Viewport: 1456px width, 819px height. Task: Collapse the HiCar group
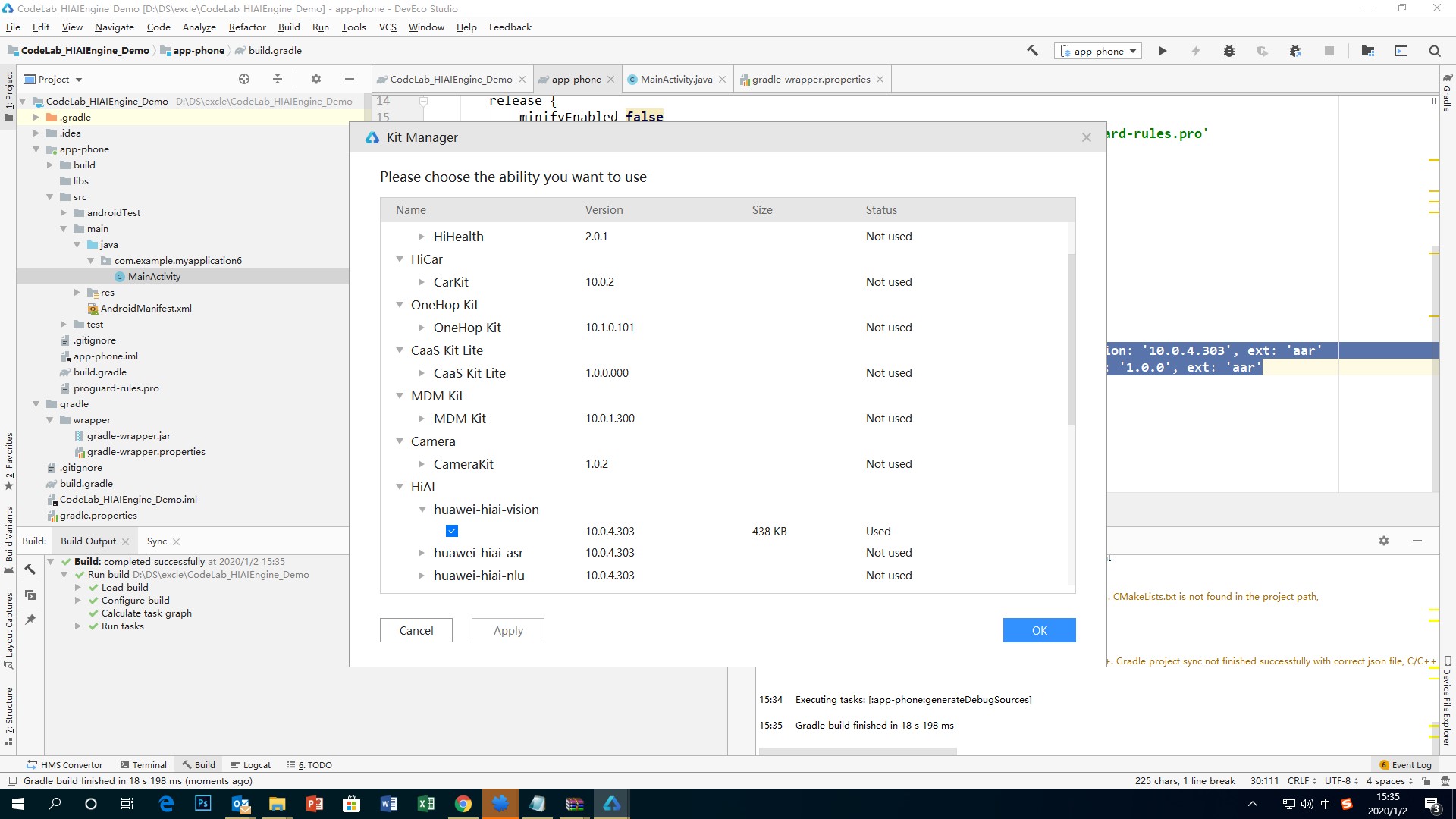[x=400, y=259]
